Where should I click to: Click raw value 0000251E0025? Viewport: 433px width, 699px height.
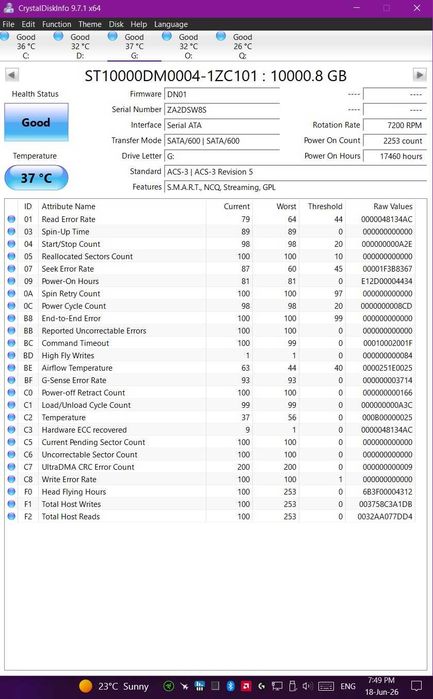coord(387,368)
